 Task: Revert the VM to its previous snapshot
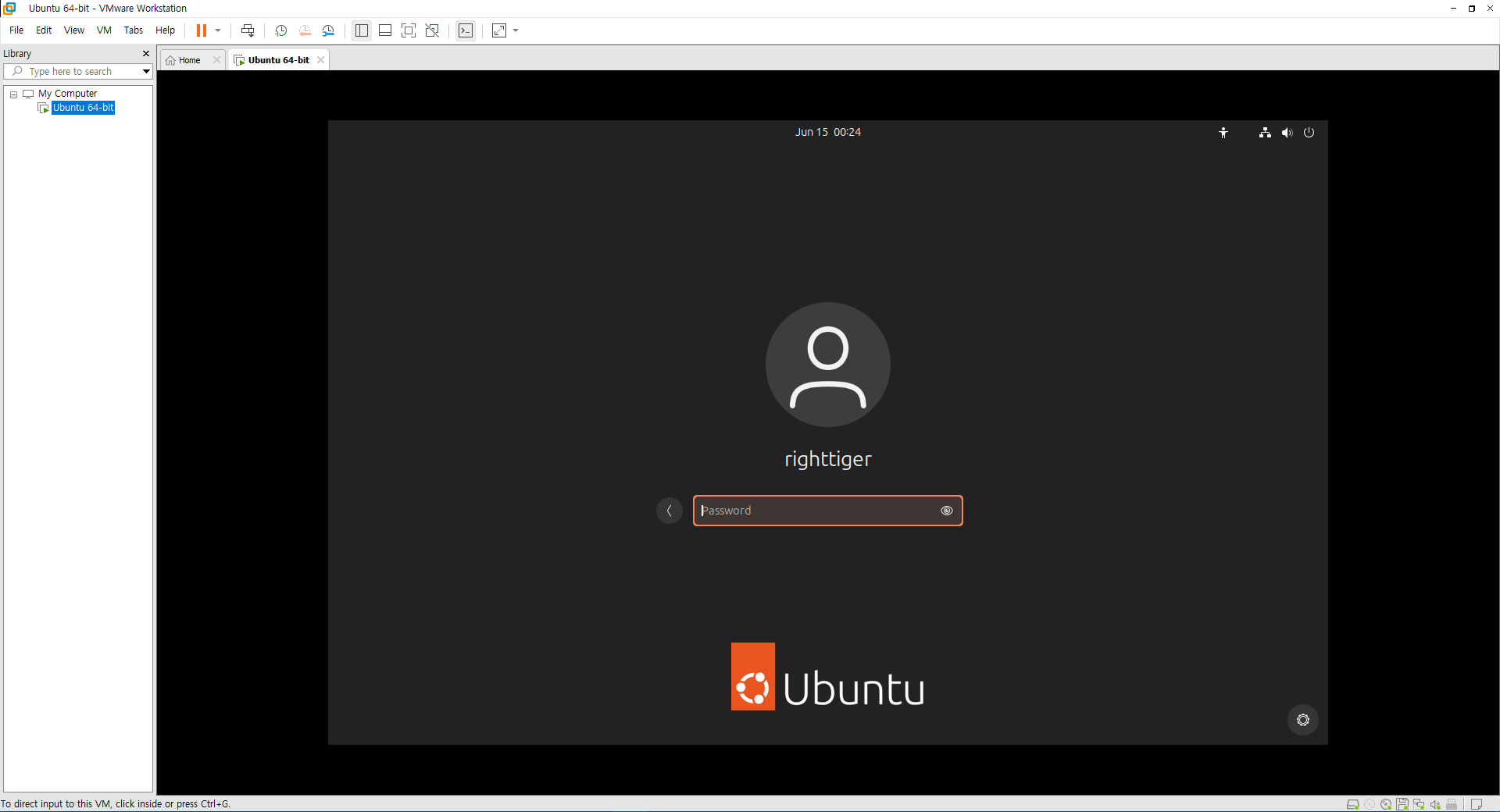pyautogui.click(x=305, y=30)
